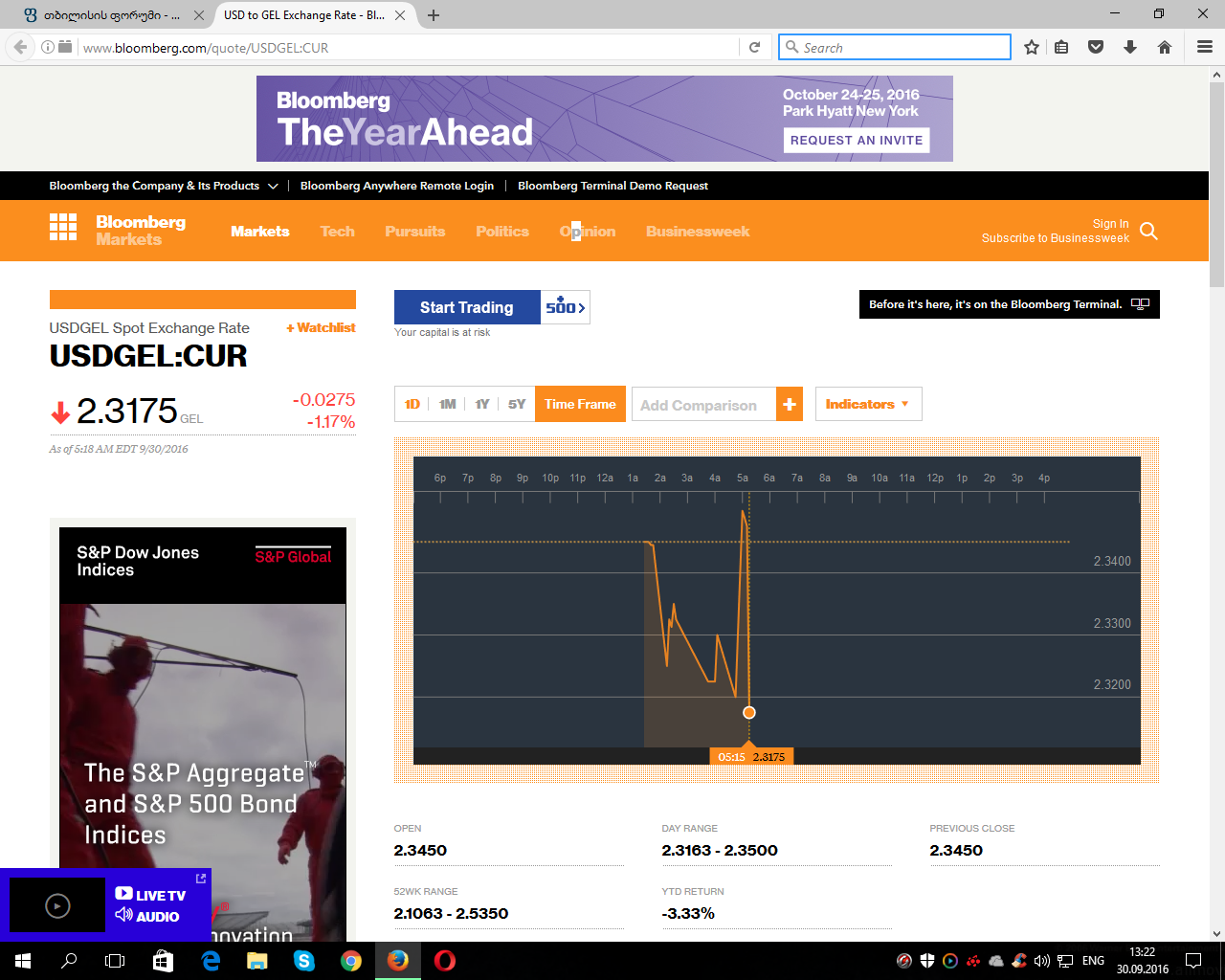The width and height of the screenshot is (1225, 980).
Task: Click the orange chart data point marker
Action: [749, 712]
